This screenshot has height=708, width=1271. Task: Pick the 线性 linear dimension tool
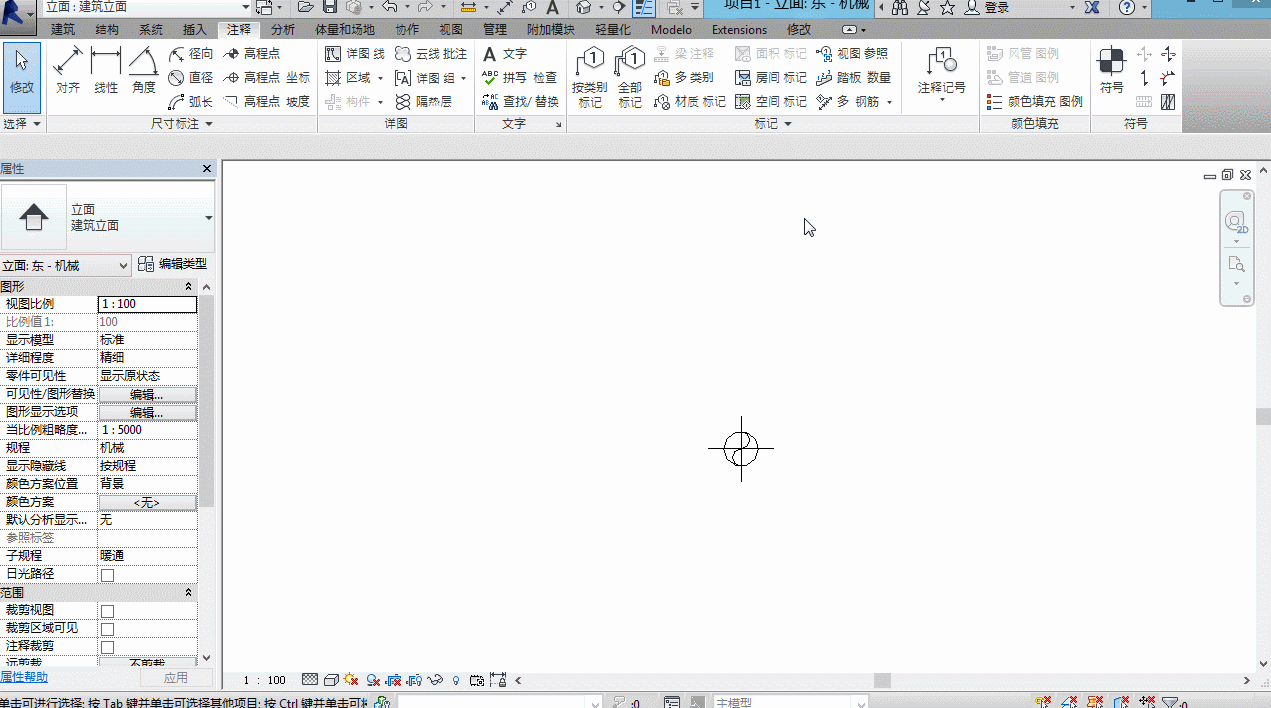(x=106, y=72)
